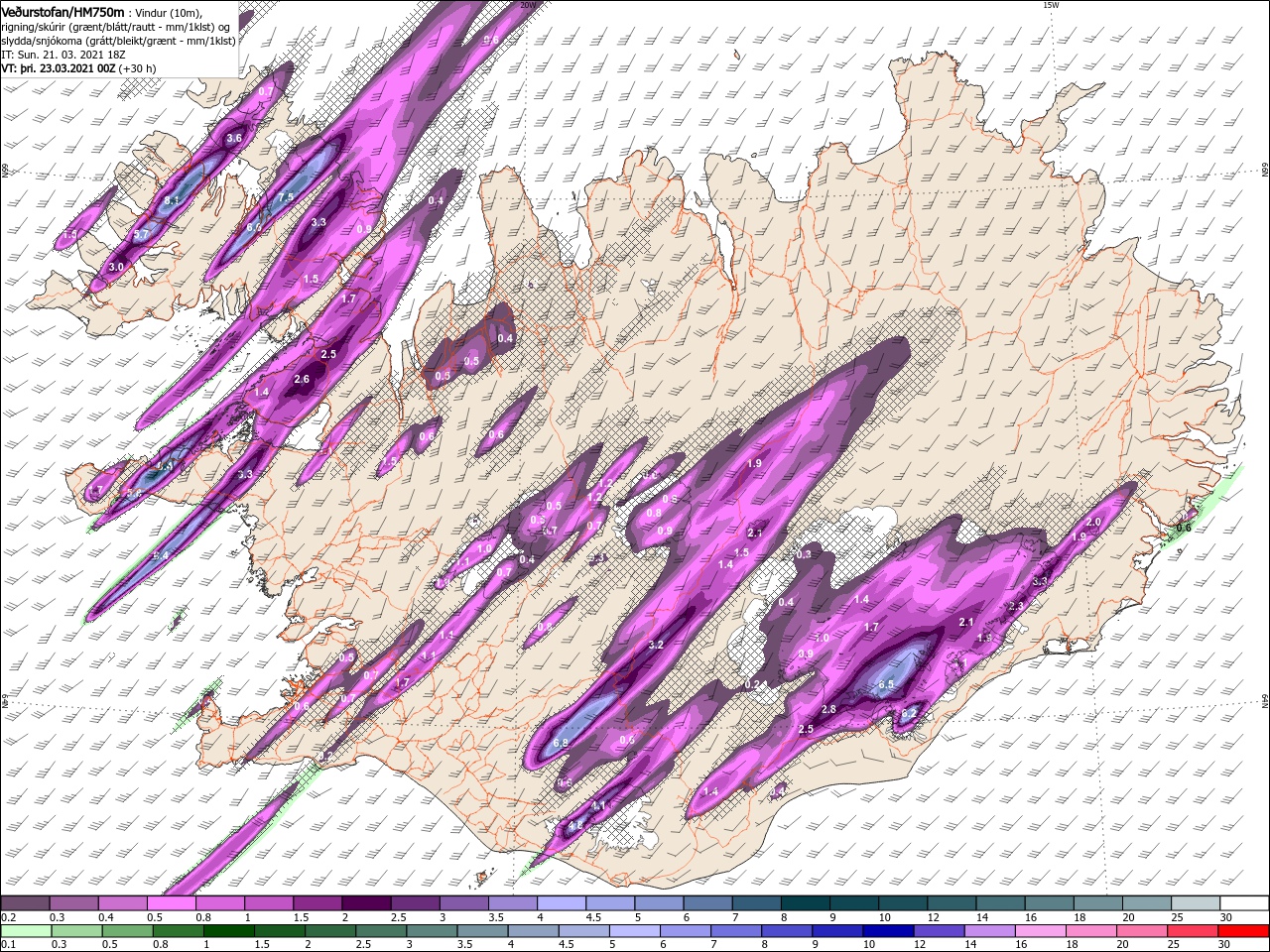Click the 6.5 value in the southeast

pos(886,684)
